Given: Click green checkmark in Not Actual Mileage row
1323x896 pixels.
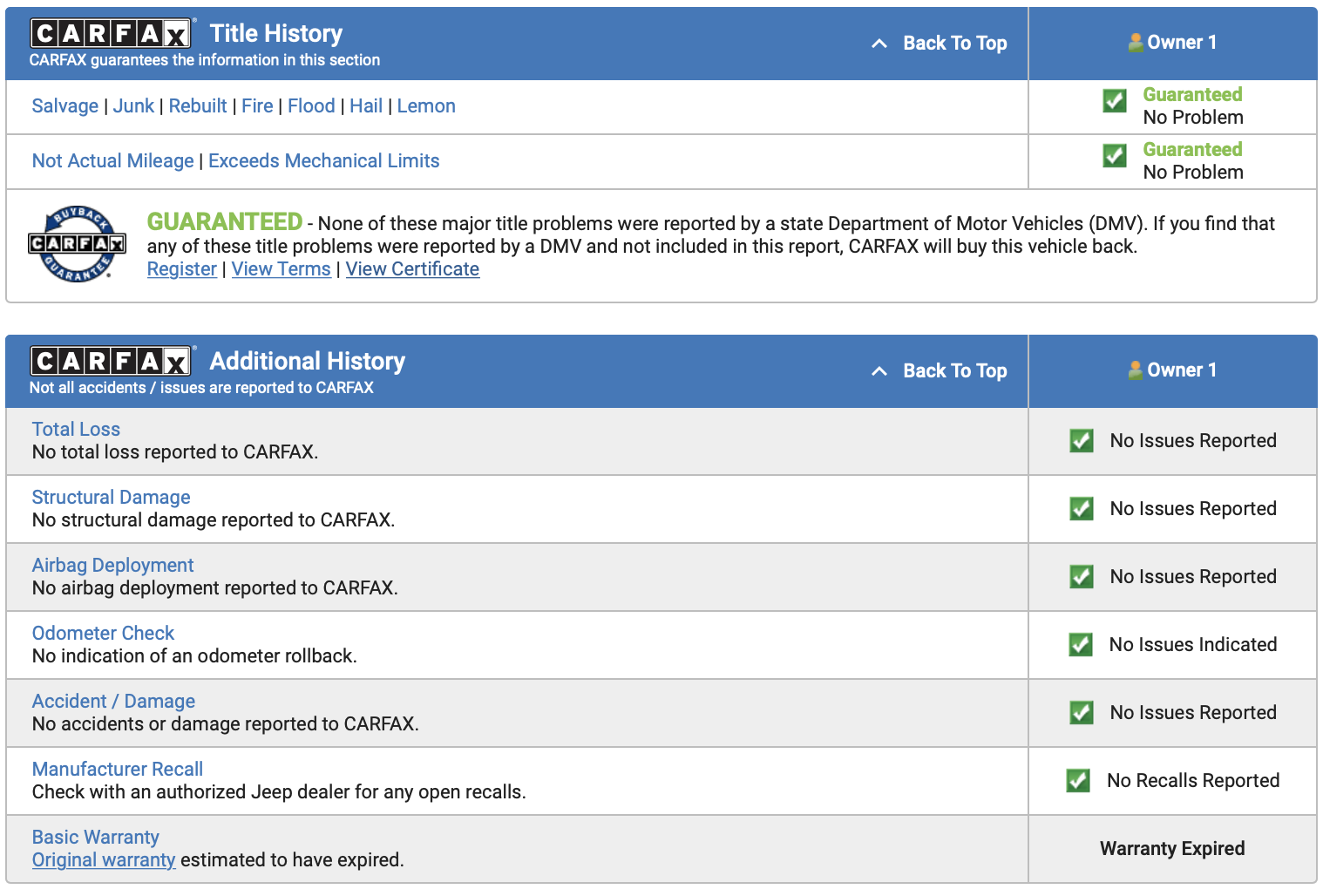Looking at the screenshot, I should coord(1115,156).
